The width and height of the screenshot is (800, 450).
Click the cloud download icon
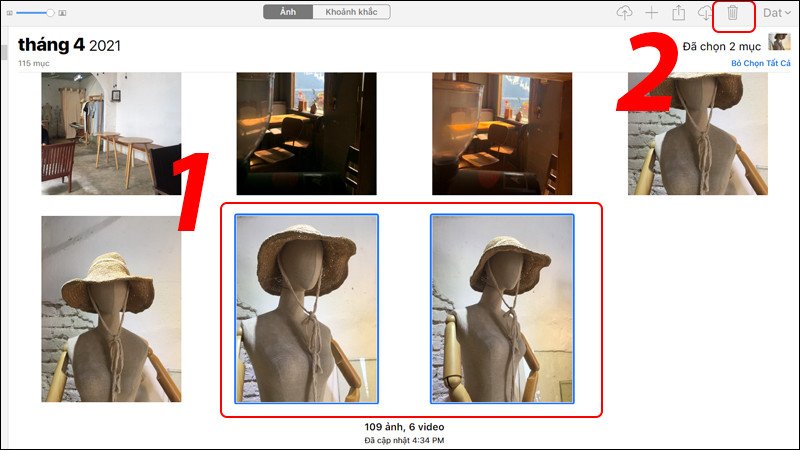705,13
